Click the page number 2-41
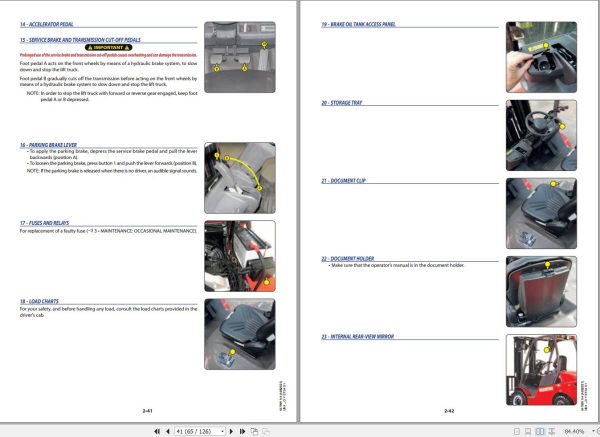This screenshot has height=437, width=600. tap(147, 411)
